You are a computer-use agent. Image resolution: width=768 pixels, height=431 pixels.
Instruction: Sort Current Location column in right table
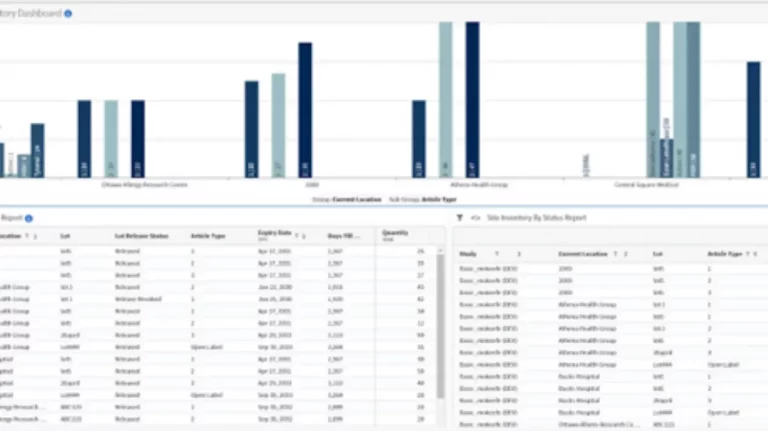point(627,254)
